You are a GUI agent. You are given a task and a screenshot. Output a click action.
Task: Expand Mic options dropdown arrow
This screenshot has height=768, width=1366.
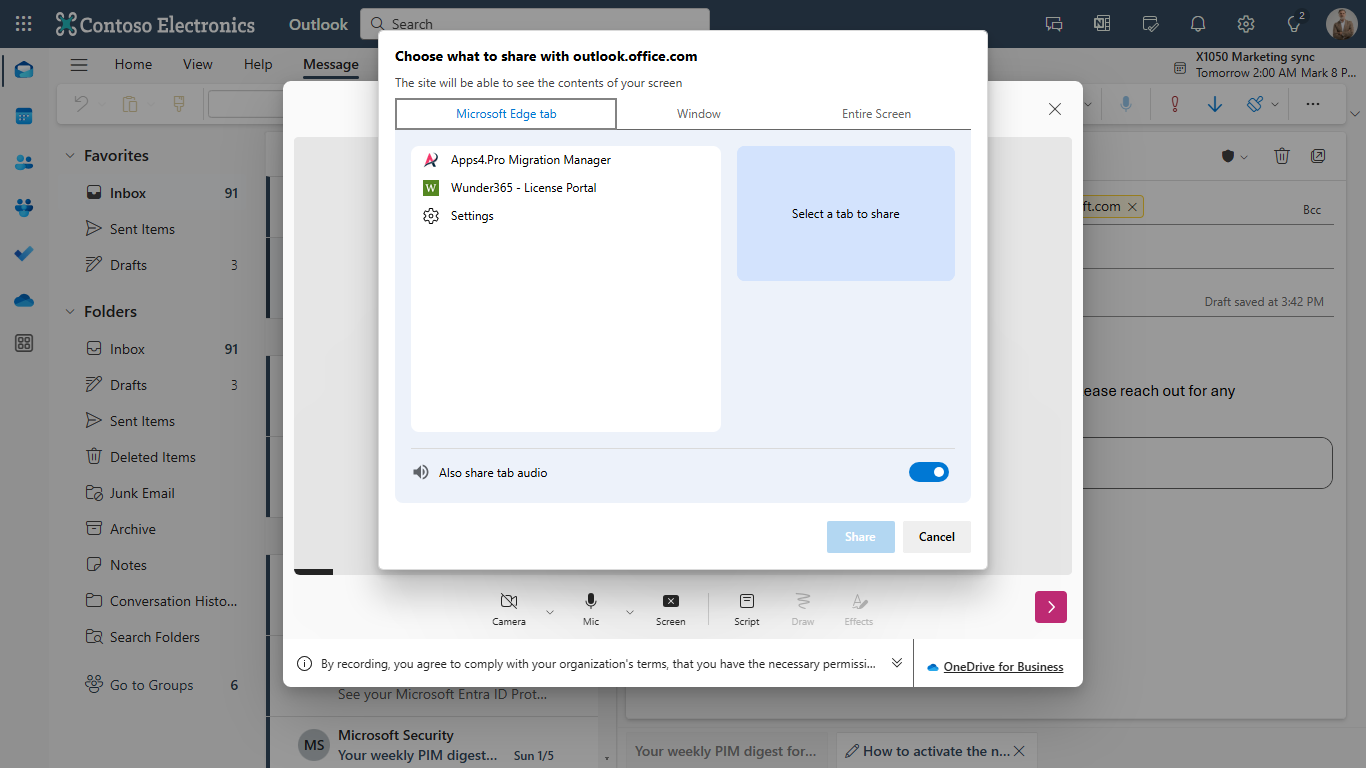click(629, 611)
